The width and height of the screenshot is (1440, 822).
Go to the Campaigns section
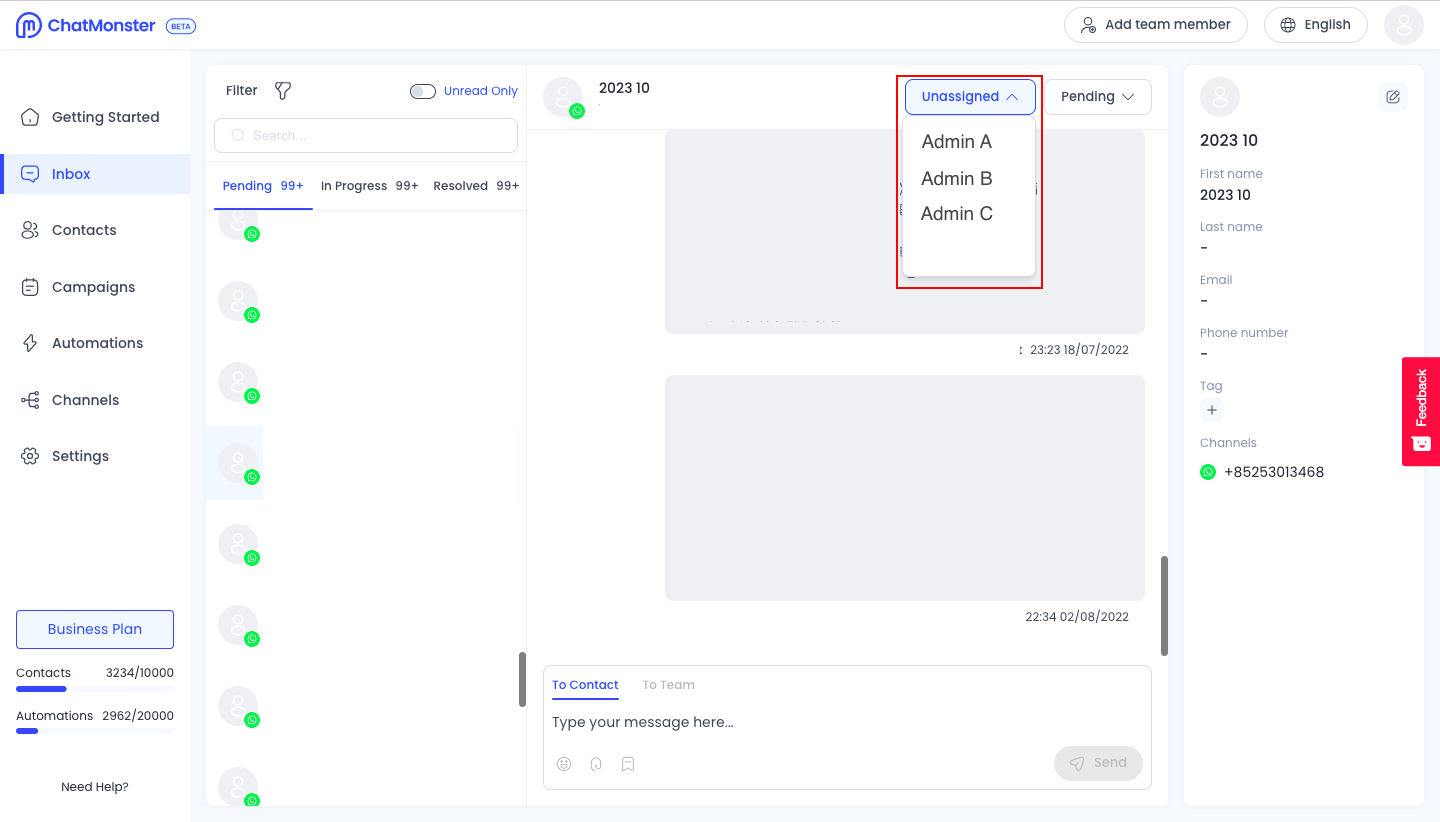coord(93,287)
